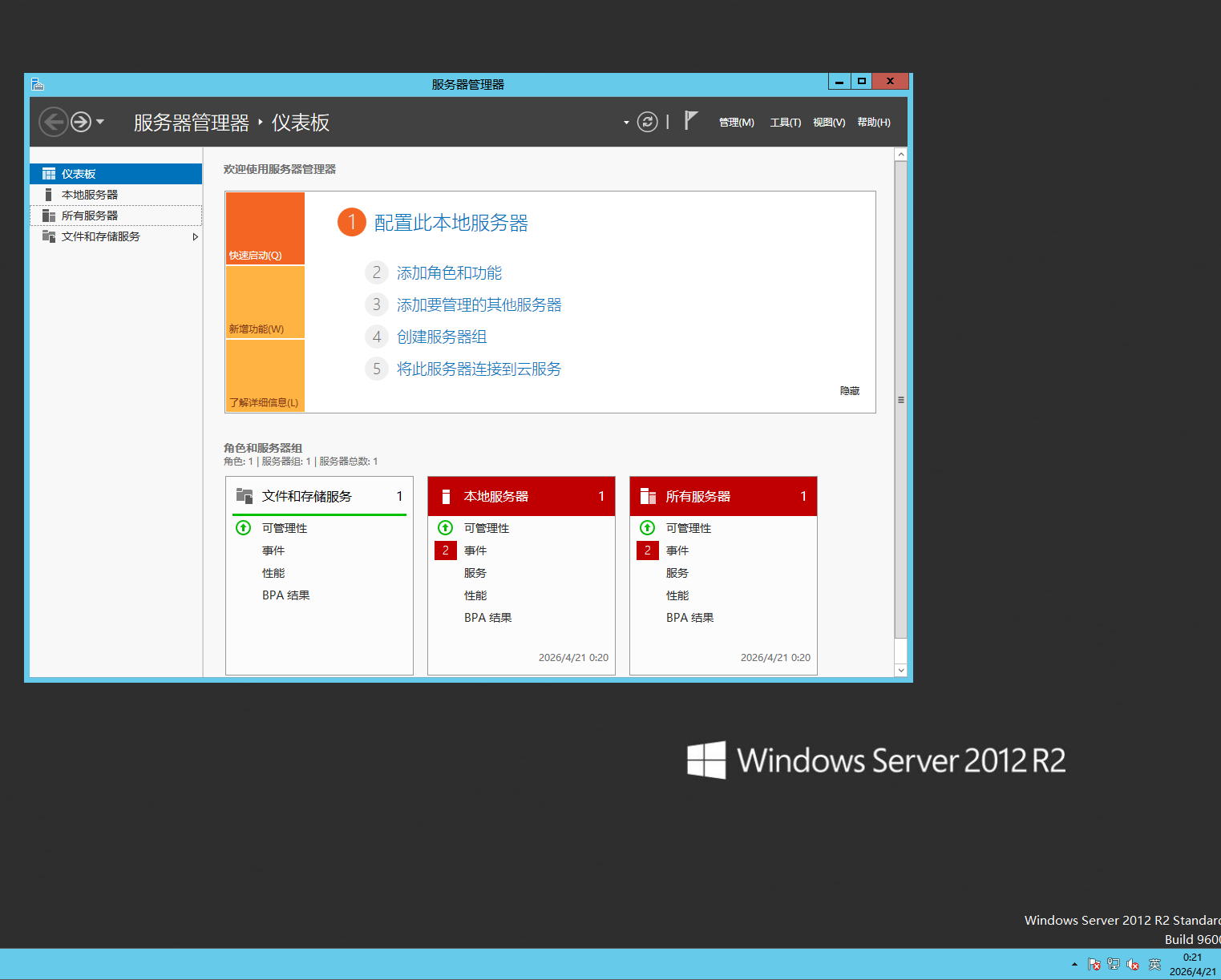Image resolution: width=1221 pixels, height=980 pixels.
Task: Select 仪表板 in the sidebar
Action: 115,174
